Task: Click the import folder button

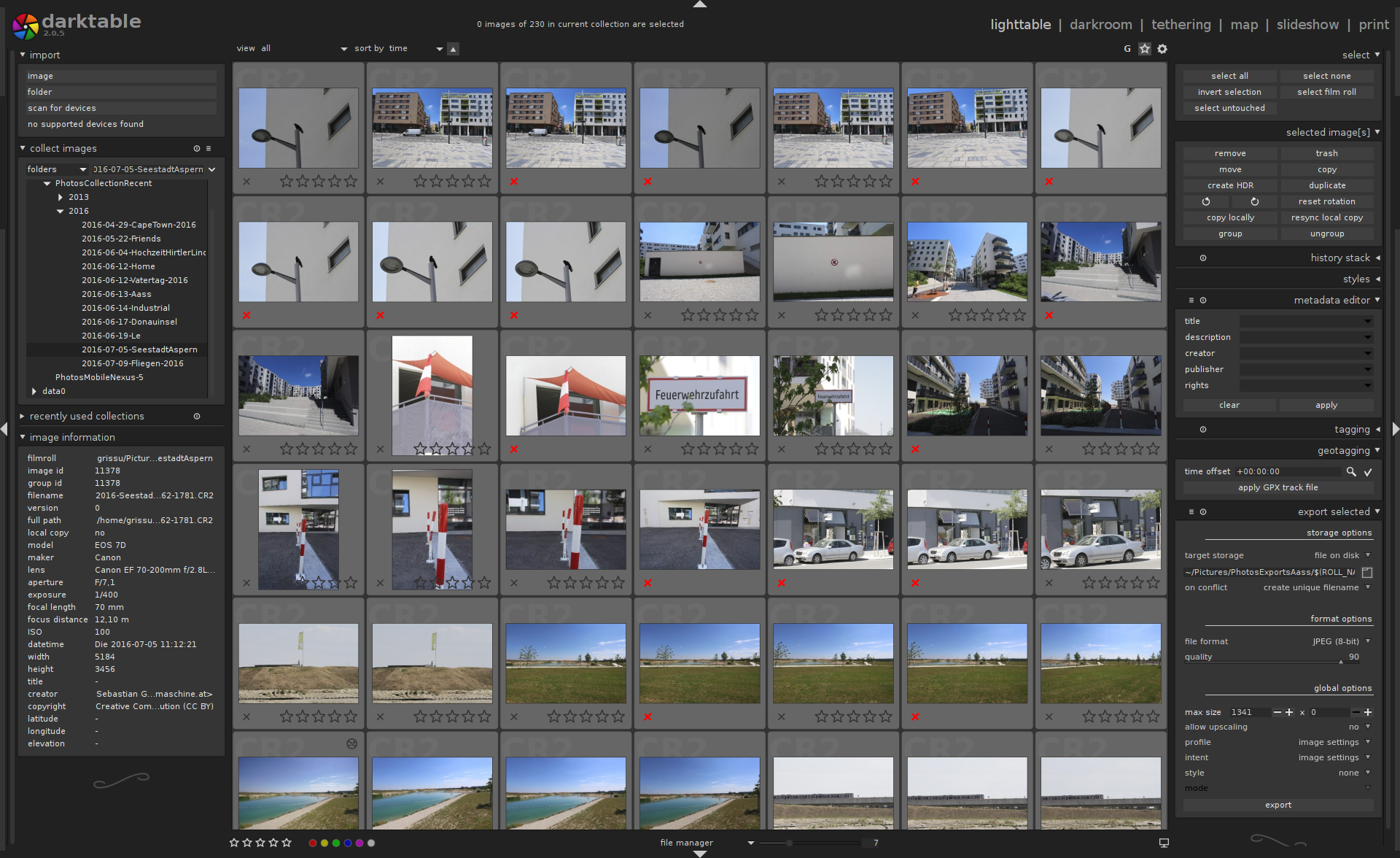Action: coord(121,92)
